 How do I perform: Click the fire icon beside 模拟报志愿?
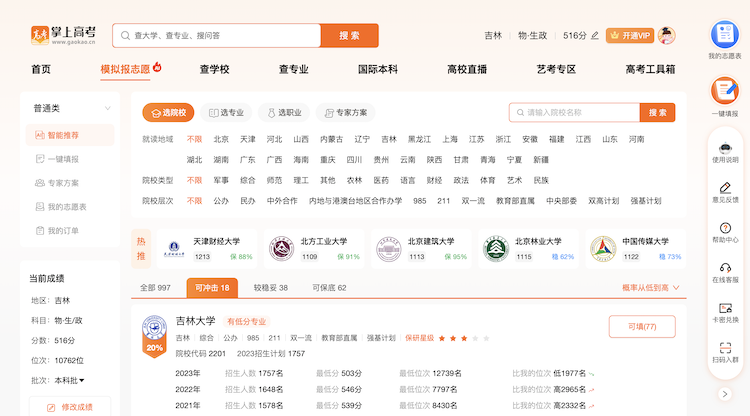(x=157, y=67)
